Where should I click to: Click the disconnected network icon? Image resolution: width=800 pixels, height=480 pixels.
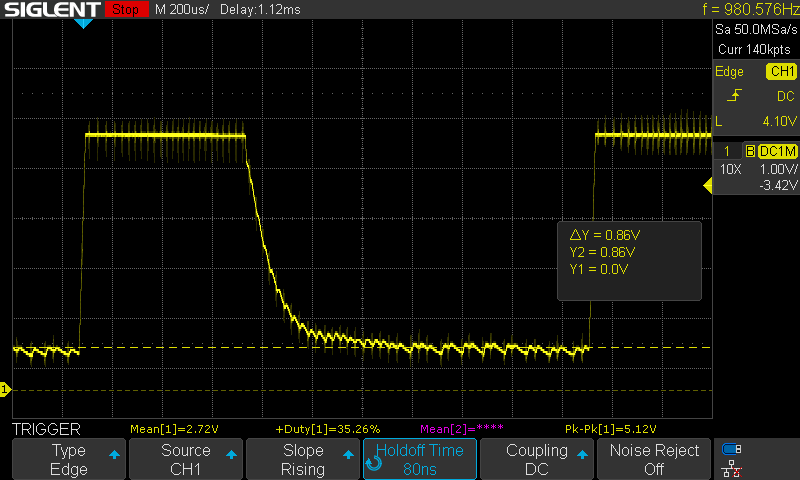tap(732, 468)
